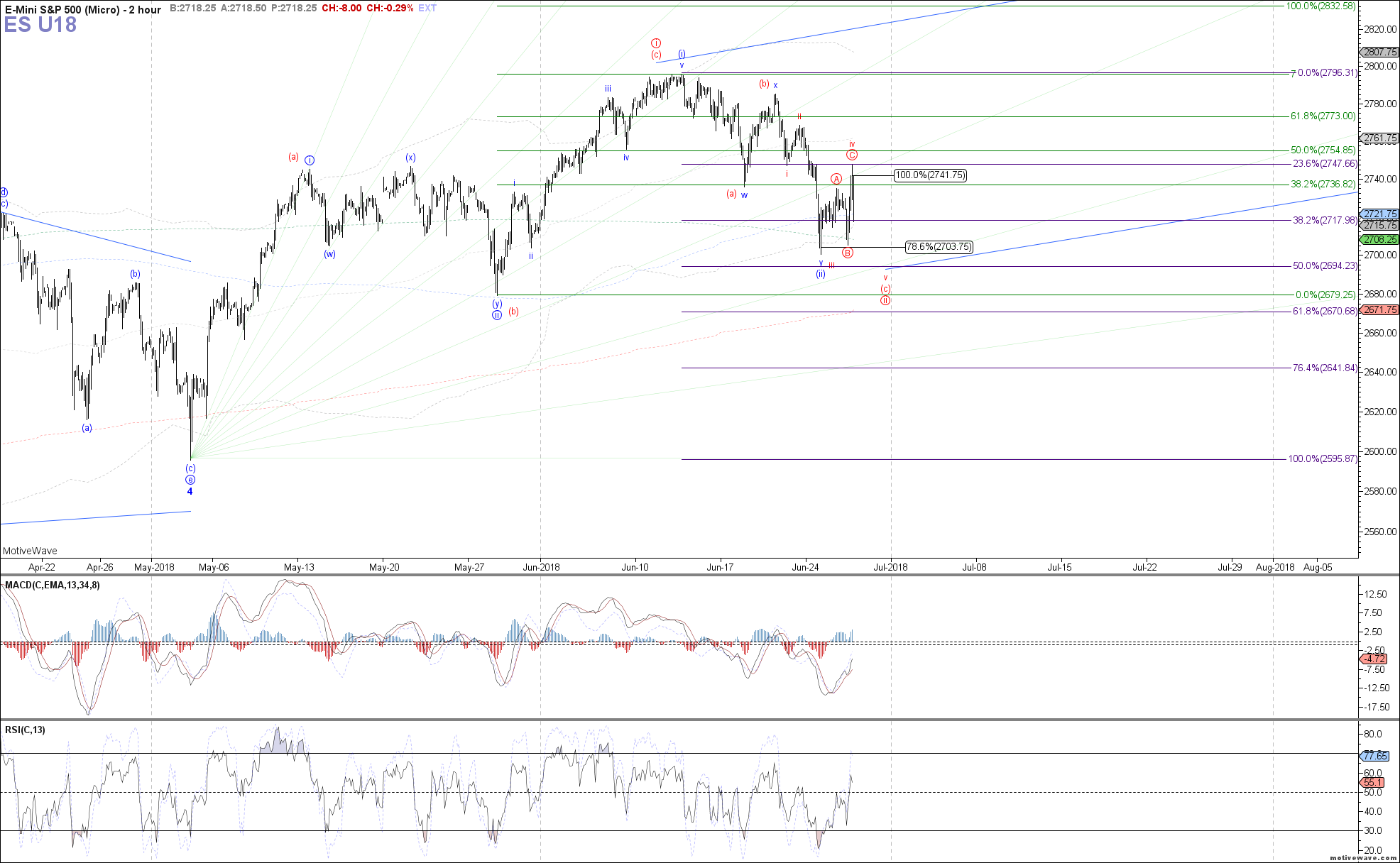Select the blue (y) wave label

tap(497, 304)
